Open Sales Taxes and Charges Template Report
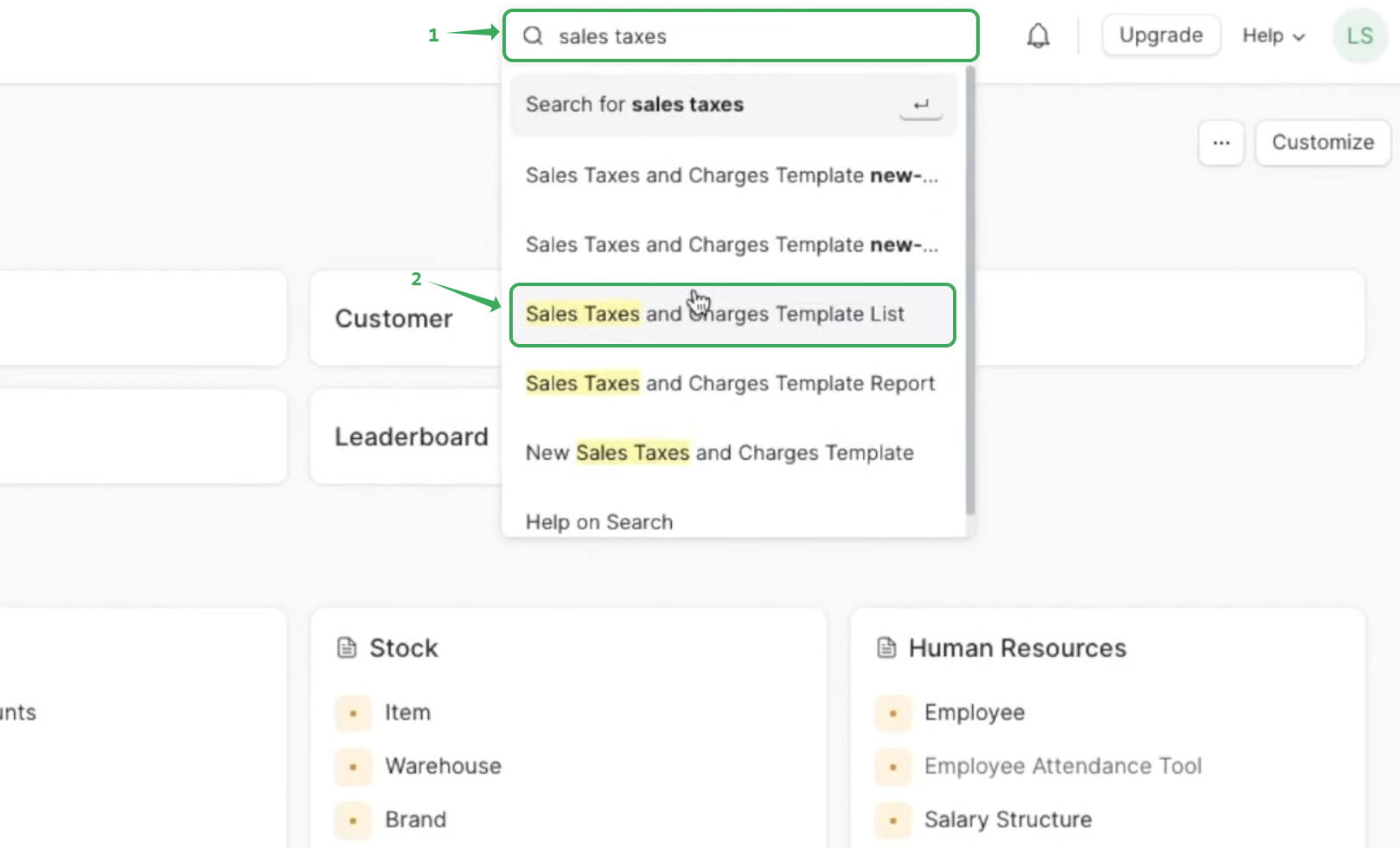This screenshot has height=848, width=1400. (x=730, y=384)
